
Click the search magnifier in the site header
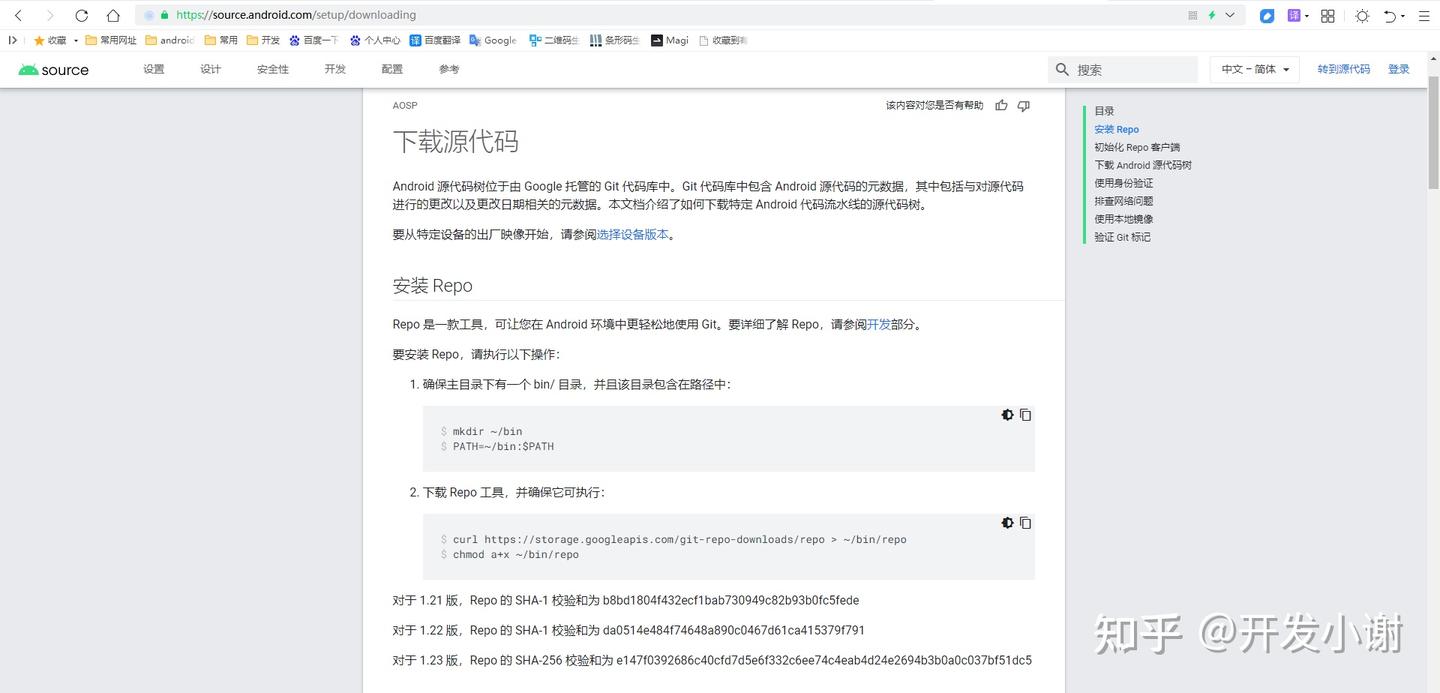[x=1062, y=69]
